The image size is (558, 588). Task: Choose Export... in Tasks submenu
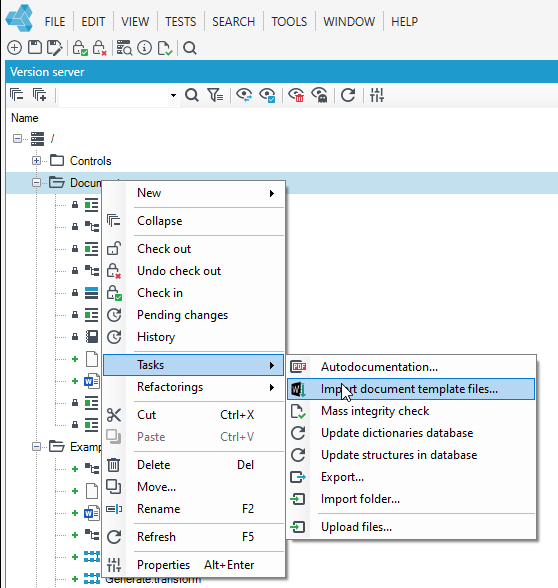click(x=411, y=477)
